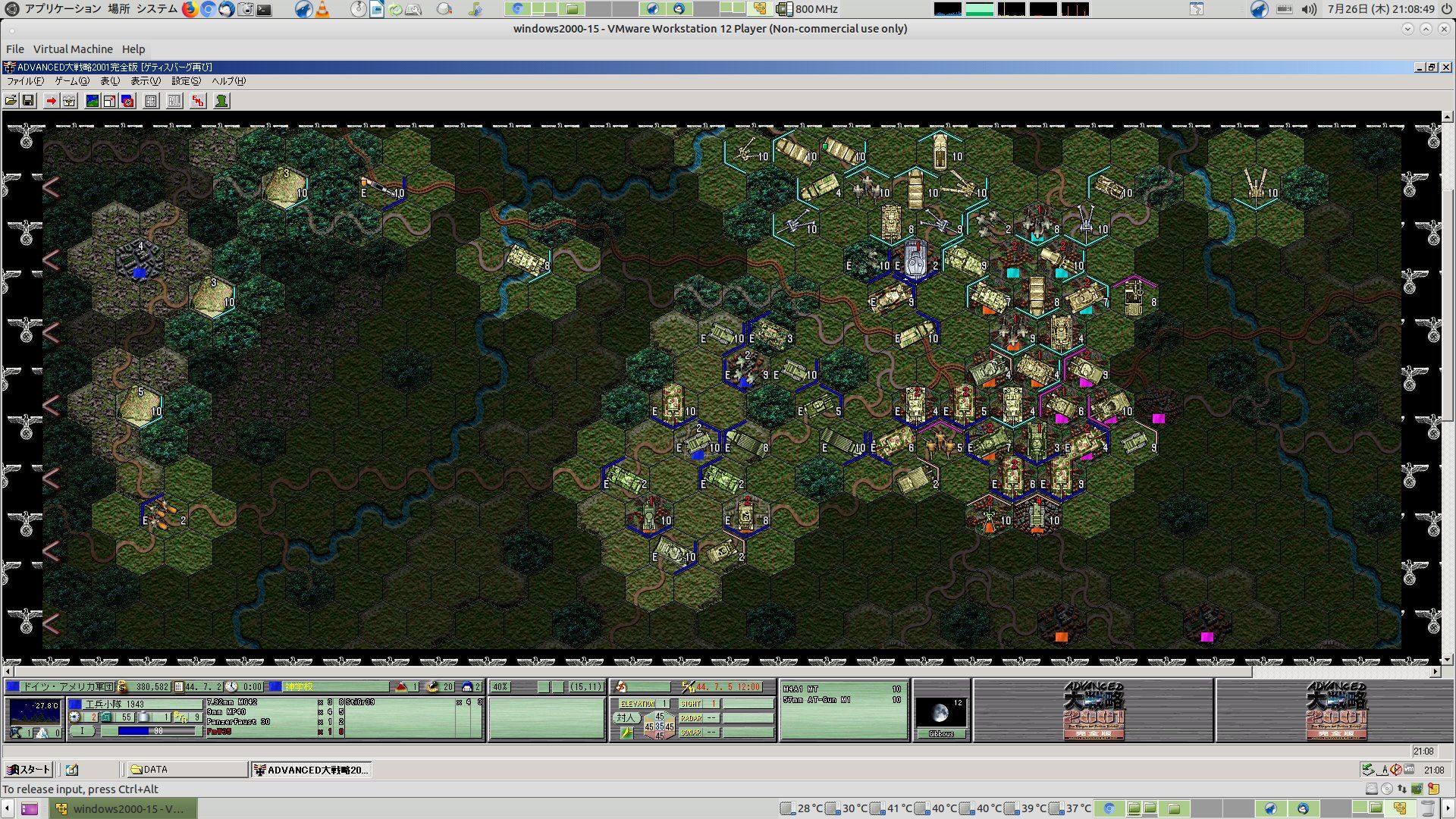Click the floppy disk save icon

[28, 101]
